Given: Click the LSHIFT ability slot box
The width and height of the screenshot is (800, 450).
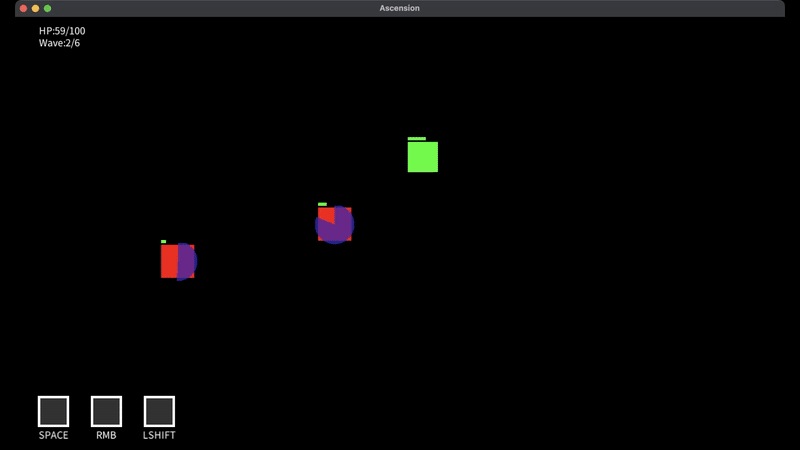Looking at the screenshot, I should tap(159, 411).
